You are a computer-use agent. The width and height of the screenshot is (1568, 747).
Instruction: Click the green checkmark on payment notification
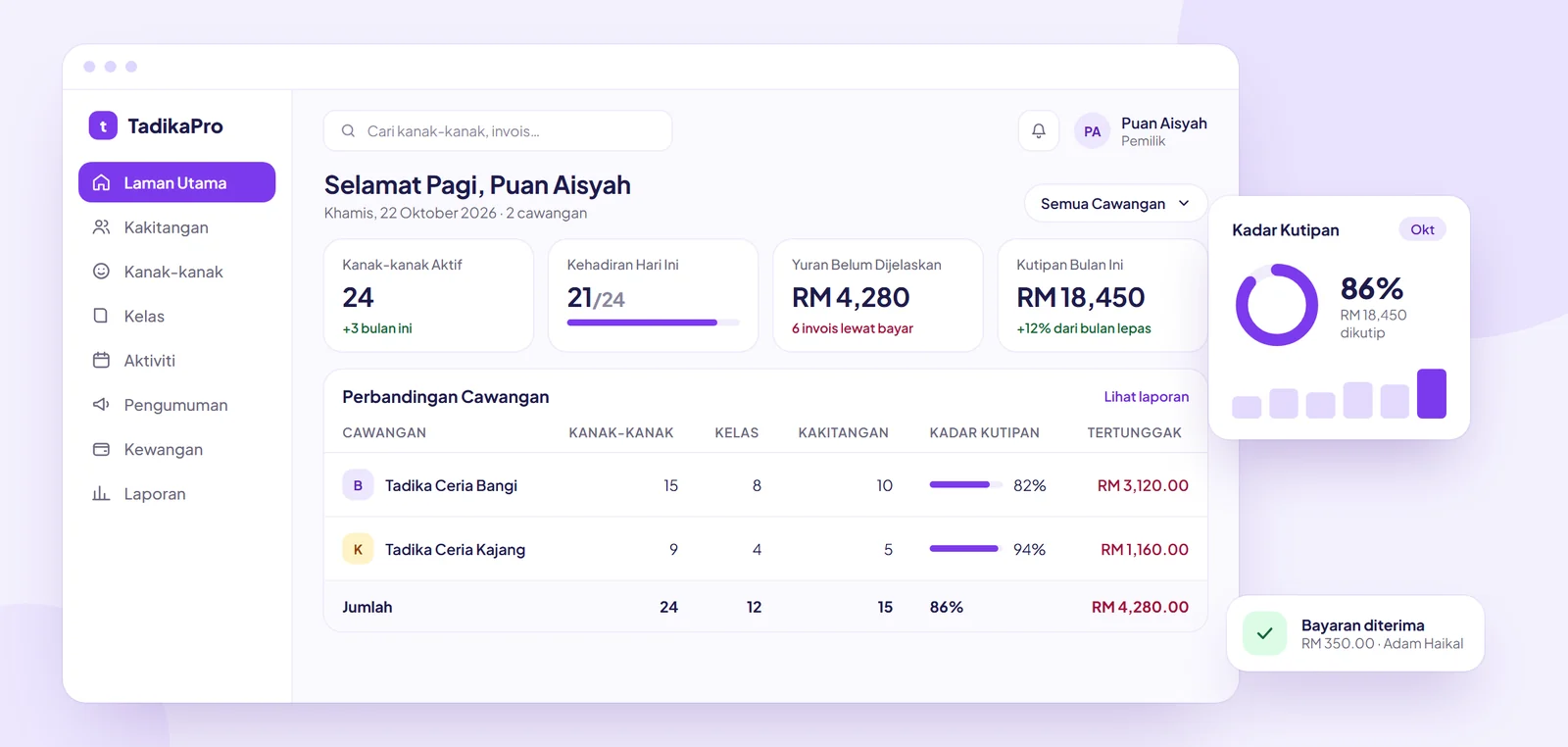pos(1264,633)
